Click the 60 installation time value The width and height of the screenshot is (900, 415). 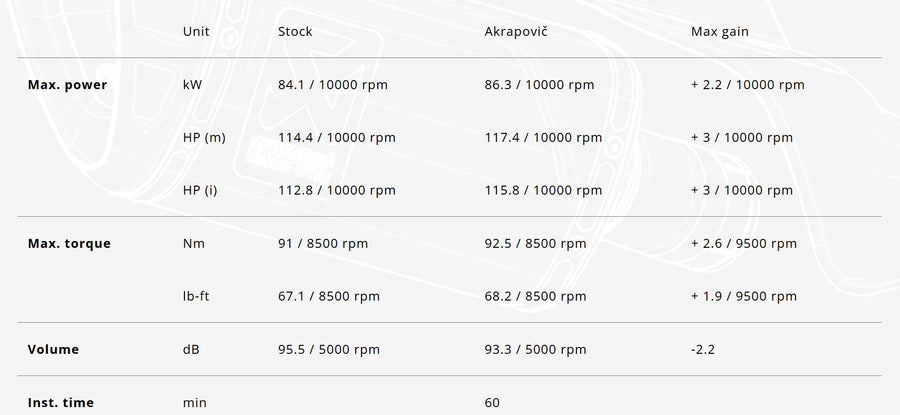(x=492, y=403)
